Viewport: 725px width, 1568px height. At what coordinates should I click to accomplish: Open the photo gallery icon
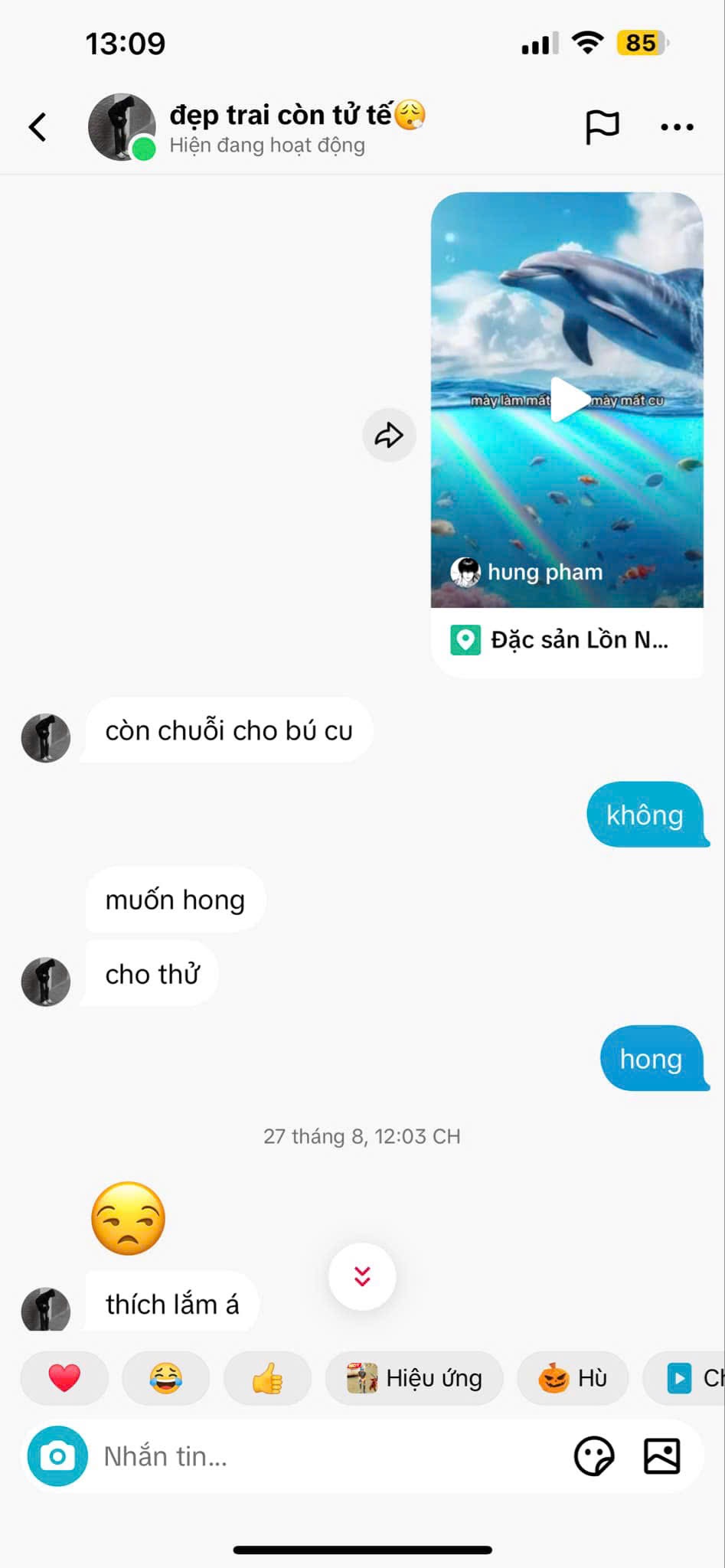pyautogui.click(x=661, y=1455)
